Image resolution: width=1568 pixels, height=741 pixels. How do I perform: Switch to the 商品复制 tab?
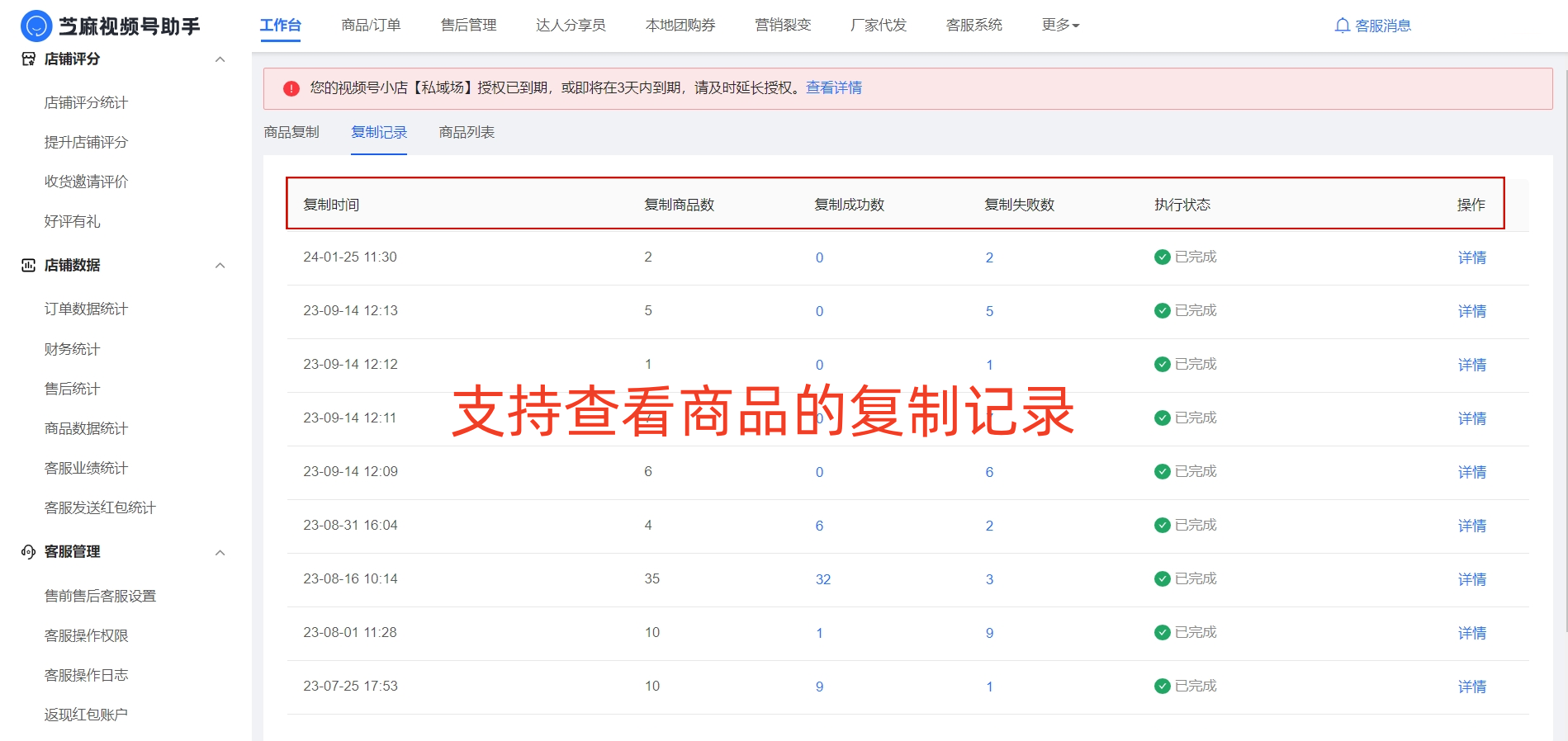point(291,132)
